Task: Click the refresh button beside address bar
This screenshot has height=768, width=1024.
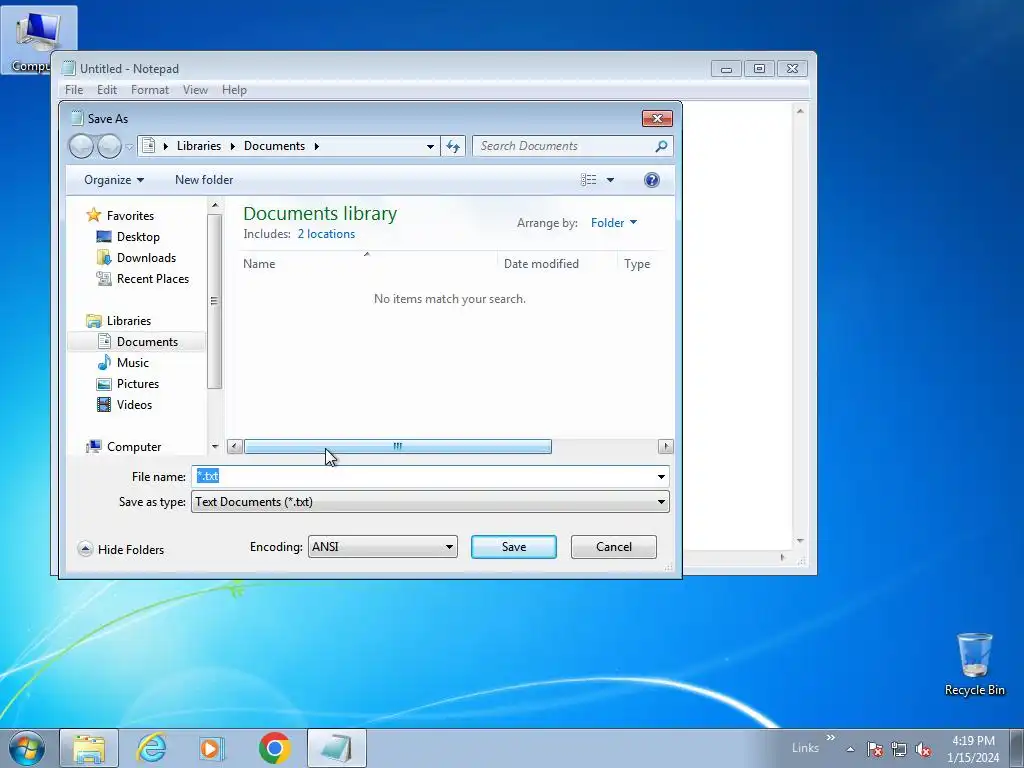Action: tap(453, 146)
